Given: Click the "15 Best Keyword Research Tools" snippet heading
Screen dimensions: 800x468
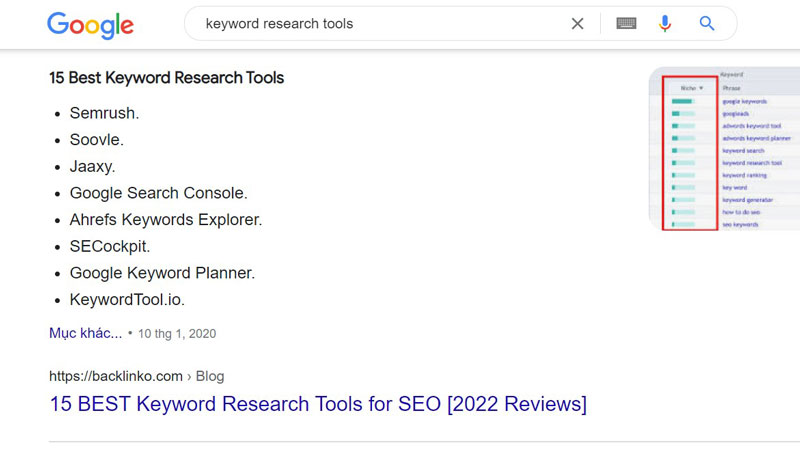Looking at the screenshot, I should [x=166, y=78].
